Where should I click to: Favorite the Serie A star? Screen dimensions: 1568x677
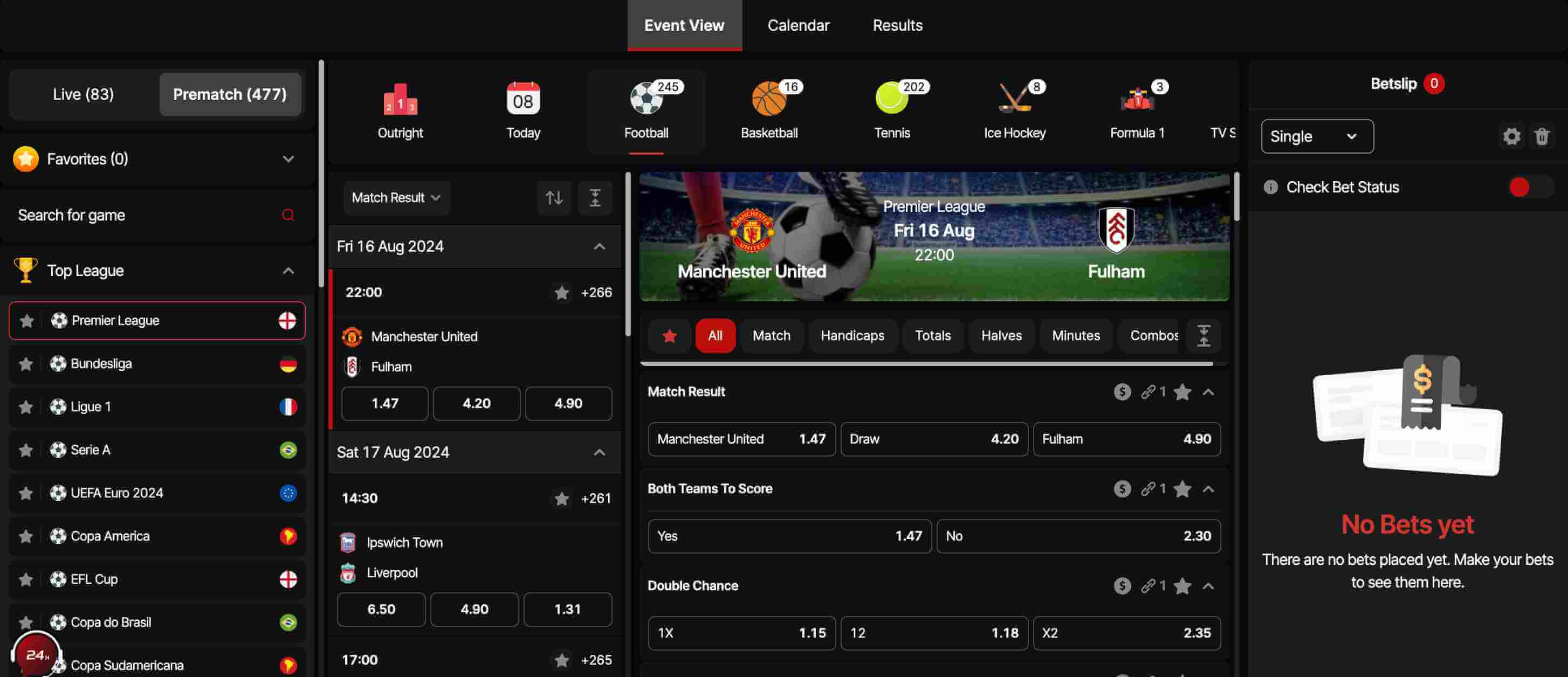coord(25,450)
